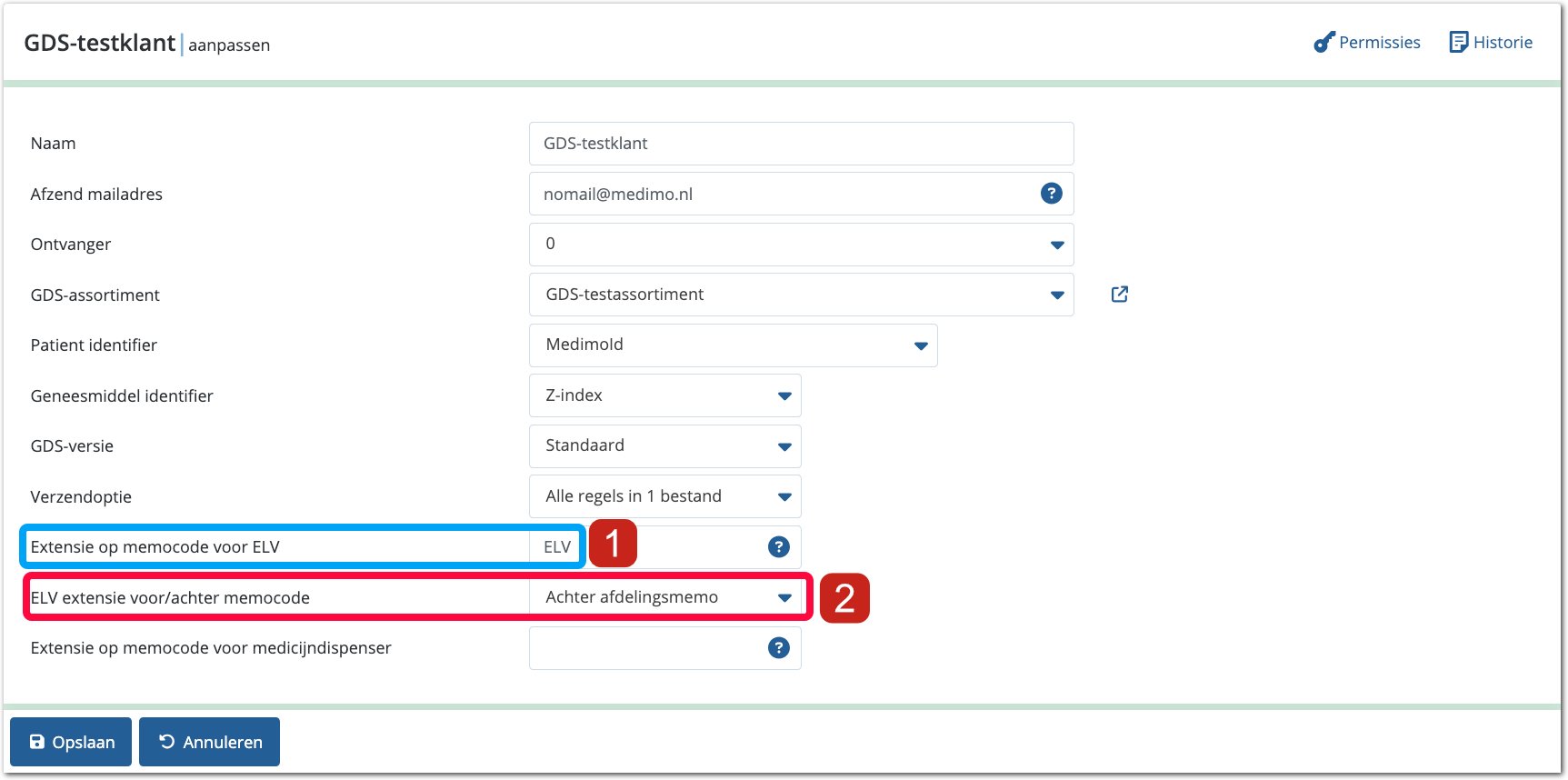Click the medicijndispenser memocode extension input
The height and width of the screenshot is (780, 1568).
click(x=647, y=648)
